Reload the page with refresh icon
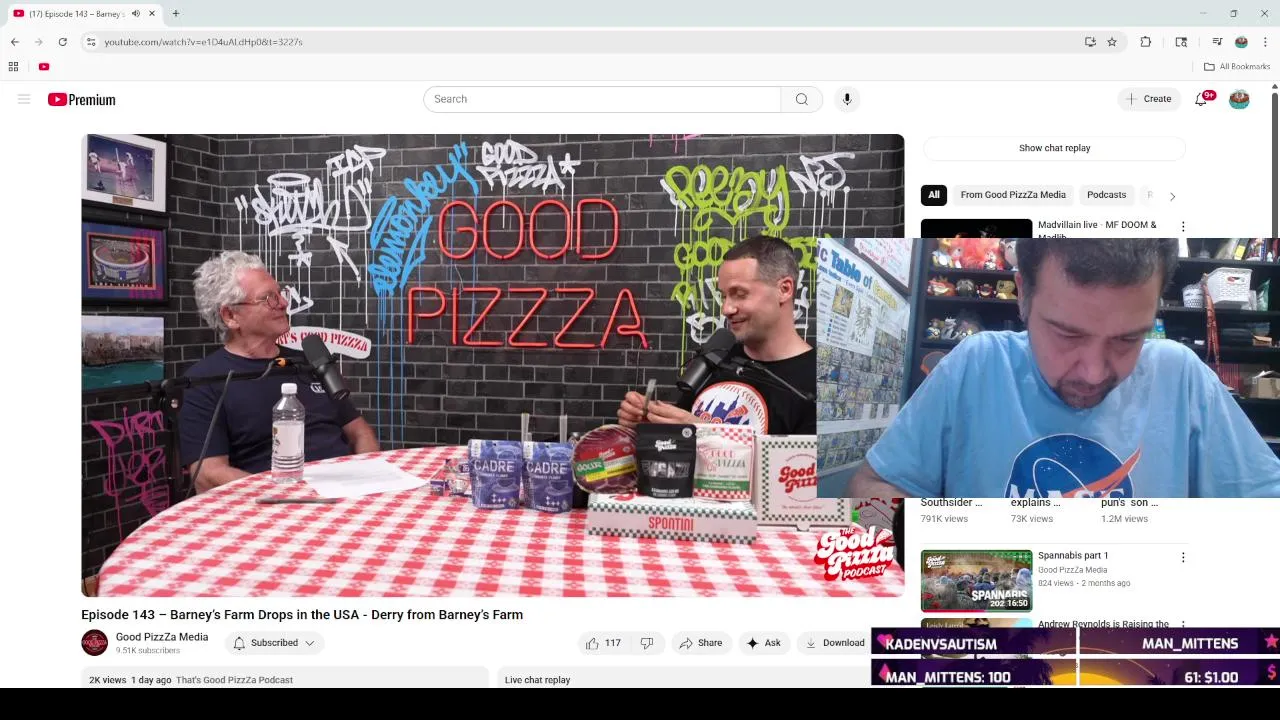Viewport: 1280px width, 720px height. pyautogui.click(x=62, y=42)
